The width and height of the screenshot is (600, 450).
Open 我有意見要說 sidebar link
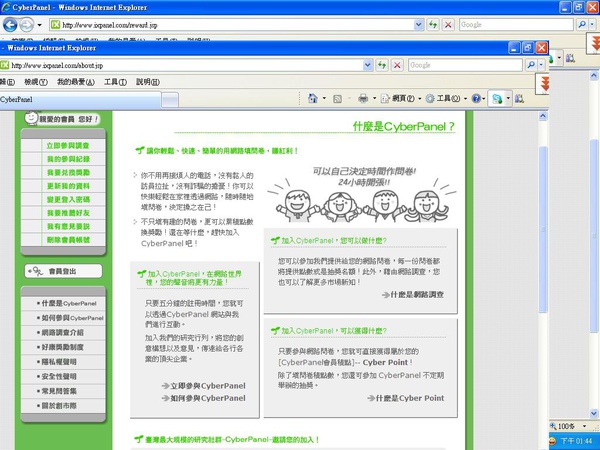pos(68,226)
